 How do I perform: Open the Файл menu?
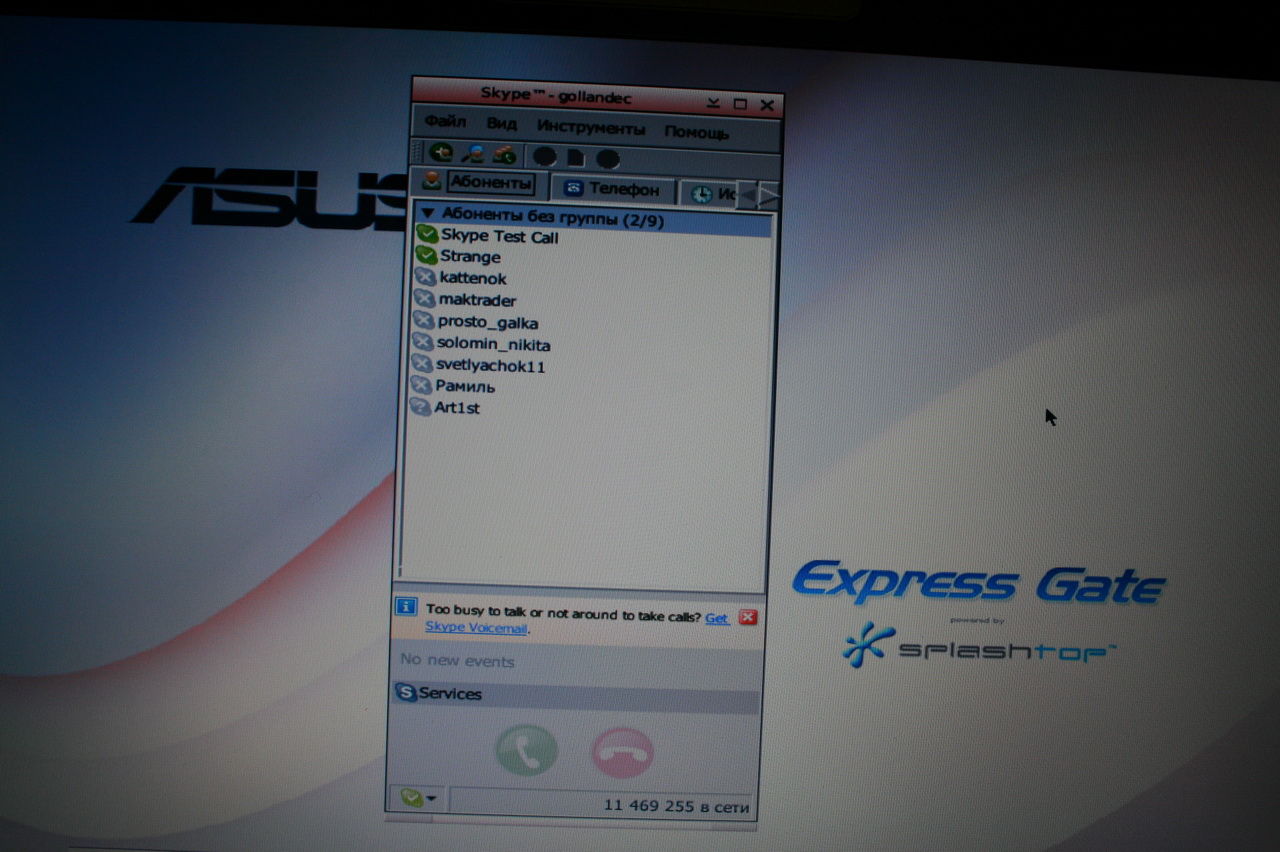click(x=445, y=122)
